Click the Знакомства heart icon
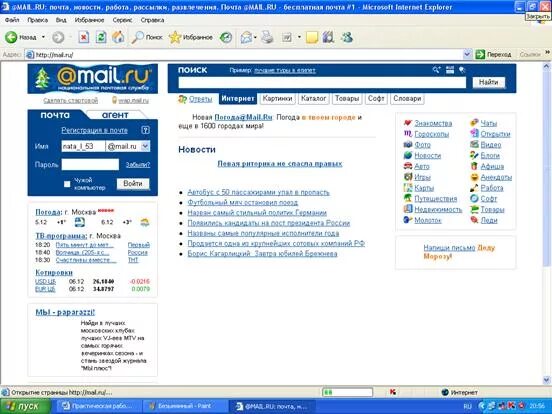Viewport: 552px width, 414px height. click(408, 123)
